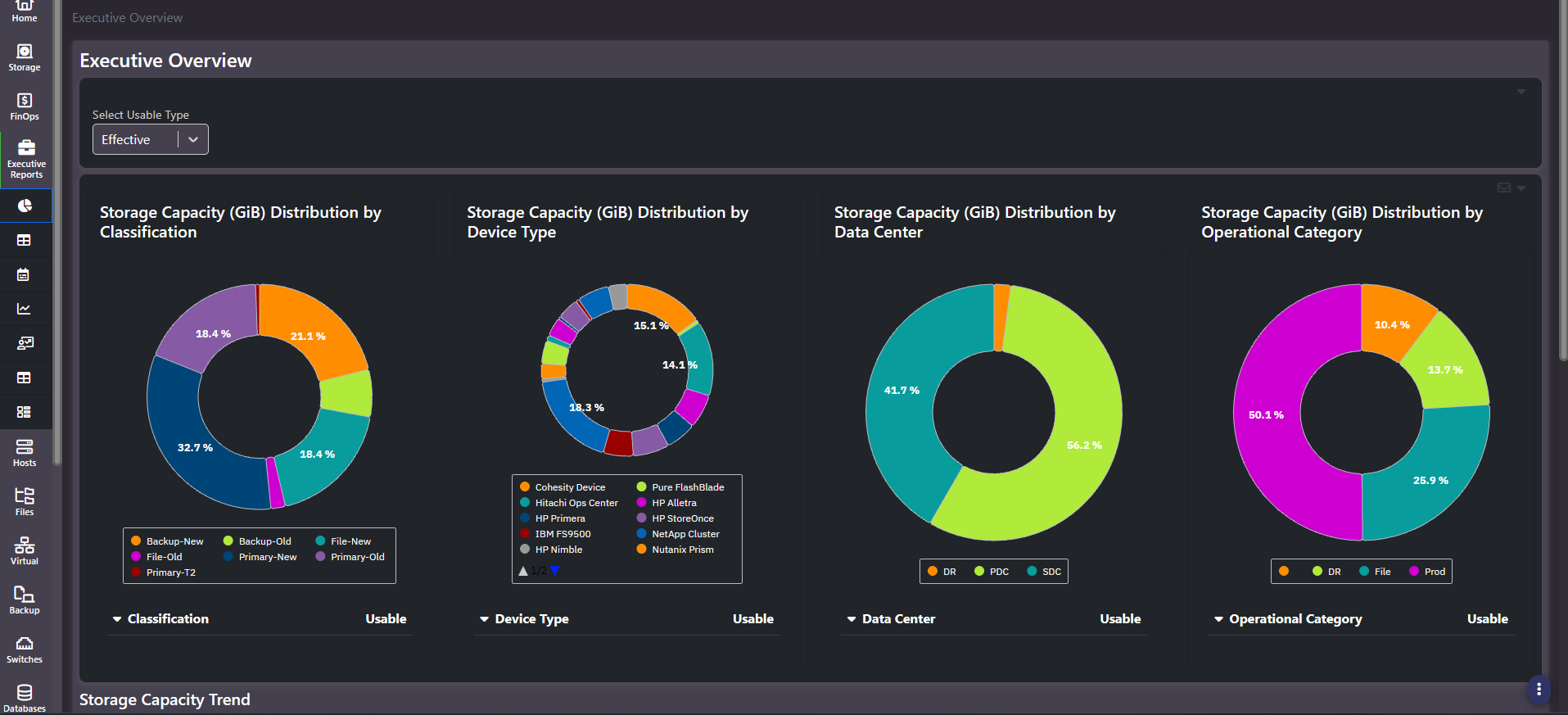The image size is (1568, 715).
Task: Select the pie chart report icon
Action: pyautogui.click(x=25, y=206)
